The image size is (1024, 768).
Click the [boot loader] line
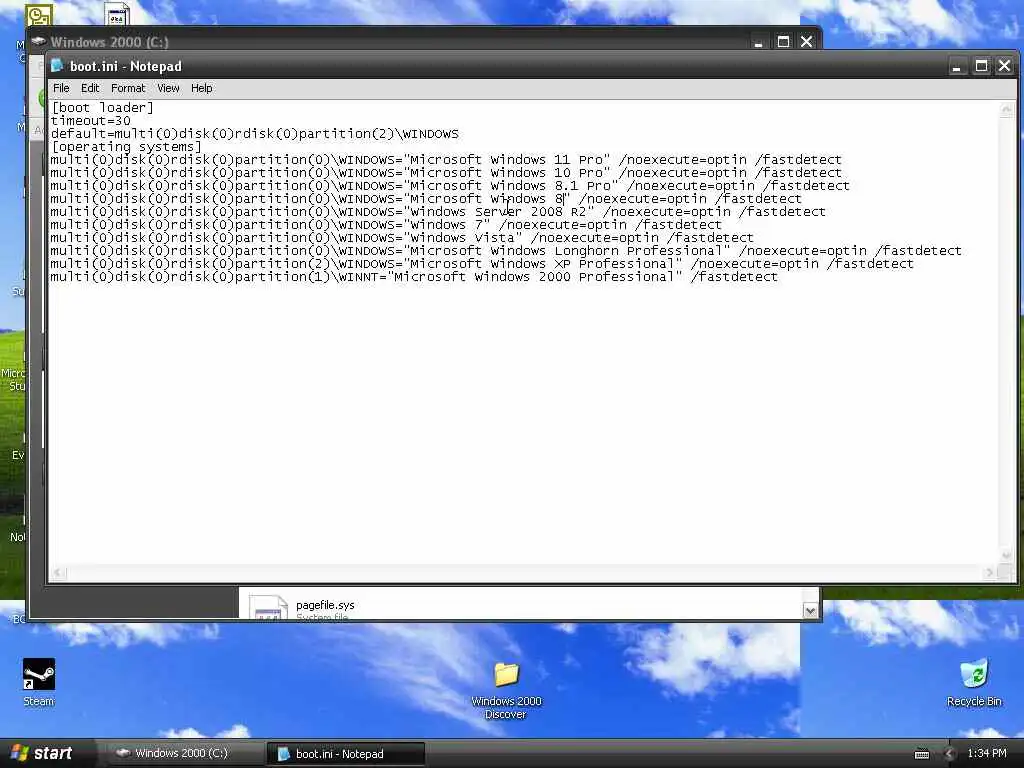[x=103, y=108]
